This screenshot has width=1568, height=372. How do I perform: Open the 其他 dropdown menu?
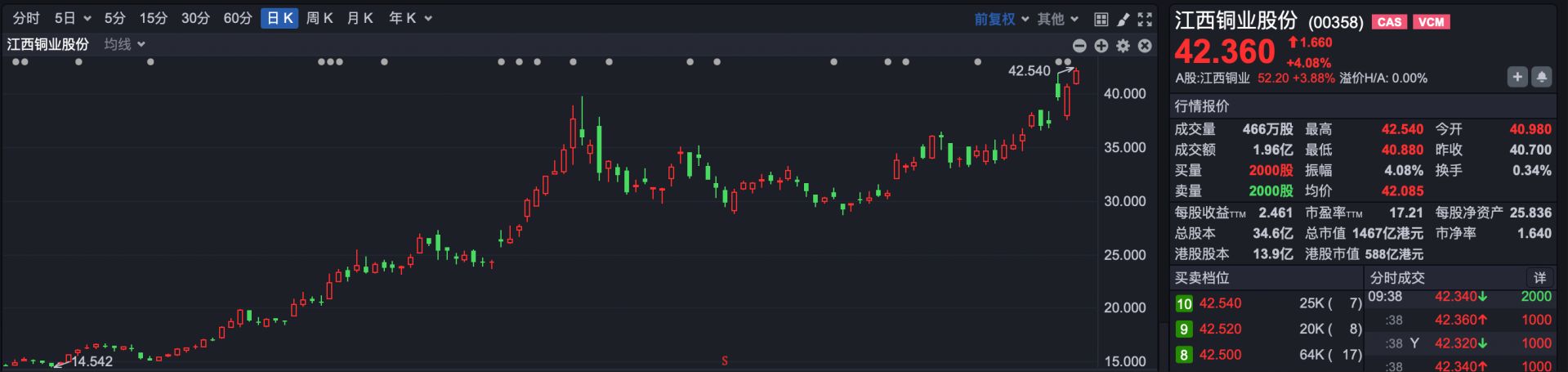pyautogui.click(x=1057, y=19)
